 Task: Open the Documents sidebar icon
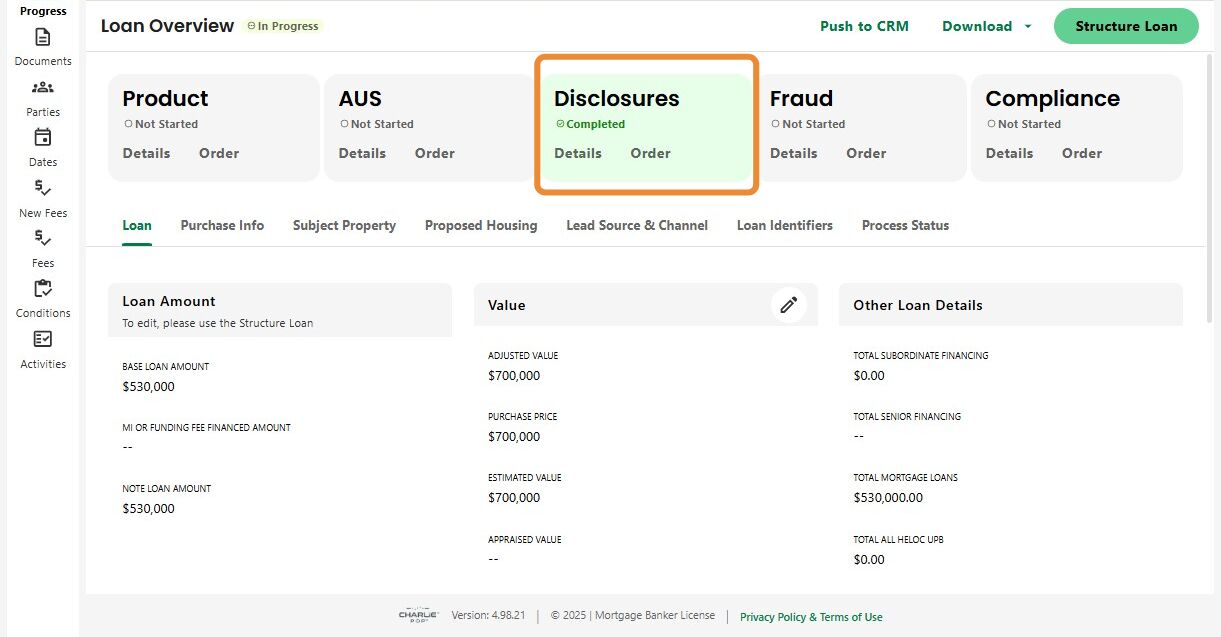[43, 37]
